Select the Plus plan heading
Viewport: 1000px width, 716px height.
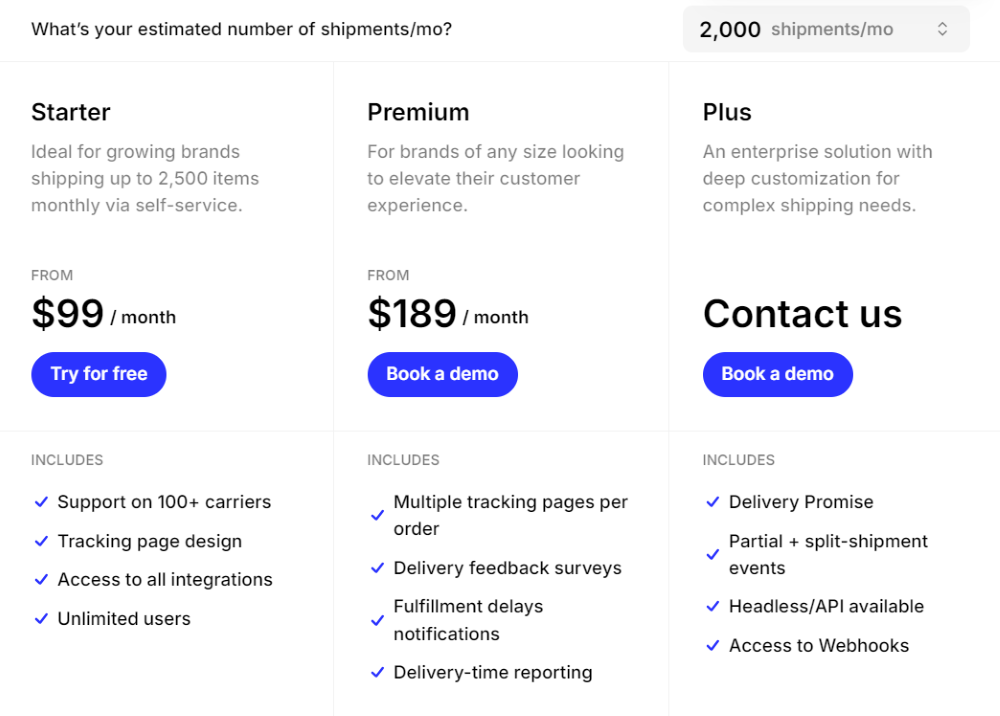[x=727, y=112]
